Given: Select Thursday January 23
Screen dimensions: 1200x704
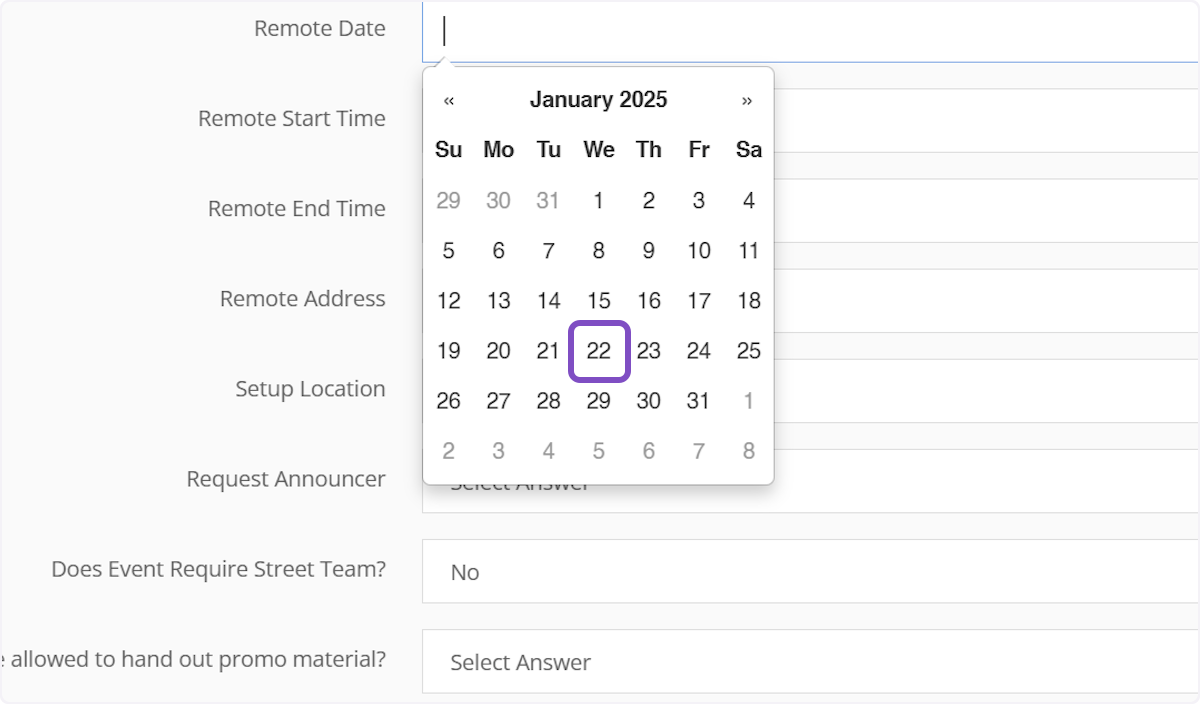Looking at the screenshot, I should 648,351.
